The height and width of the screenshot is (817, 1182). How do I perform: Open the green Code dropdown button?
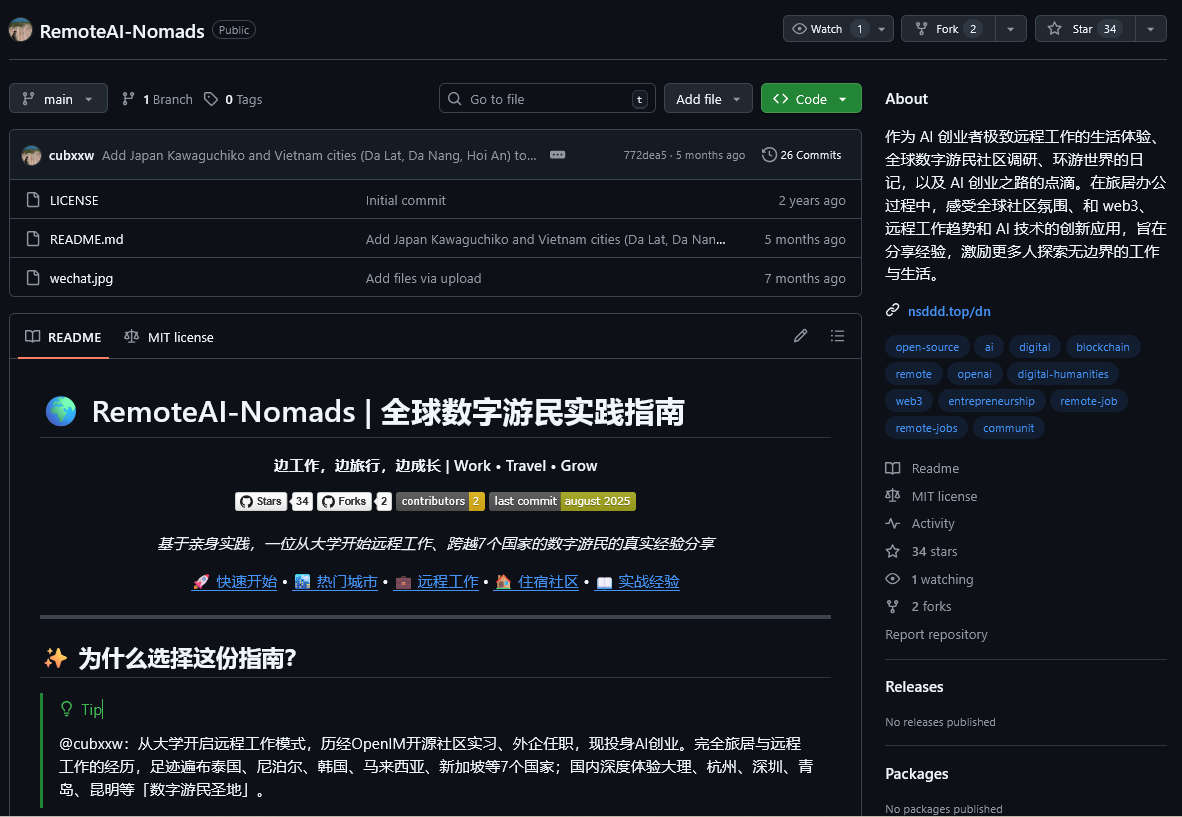811,99
